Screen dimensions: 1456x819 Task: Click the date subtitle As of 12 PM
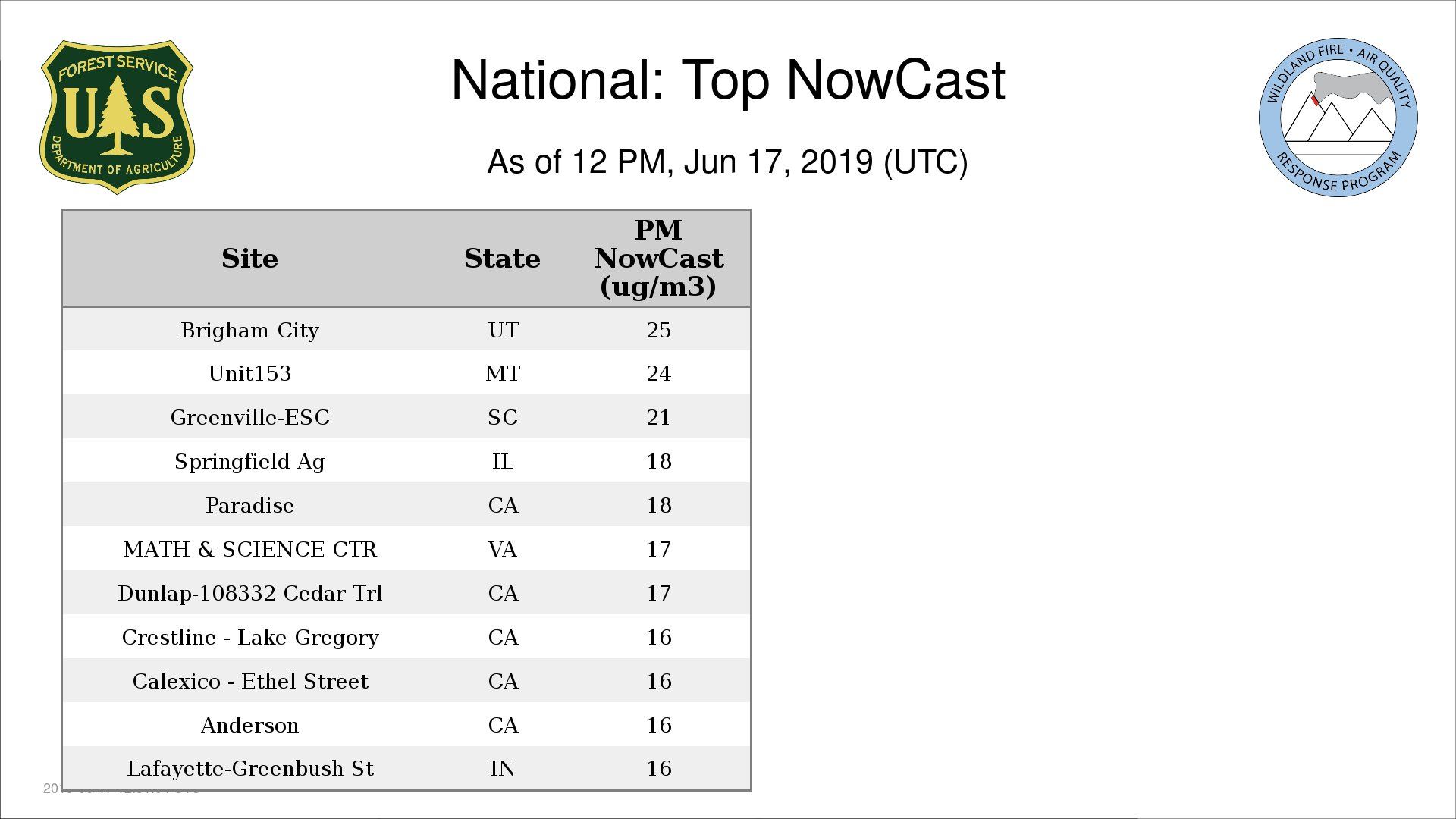tap(727, 162)
